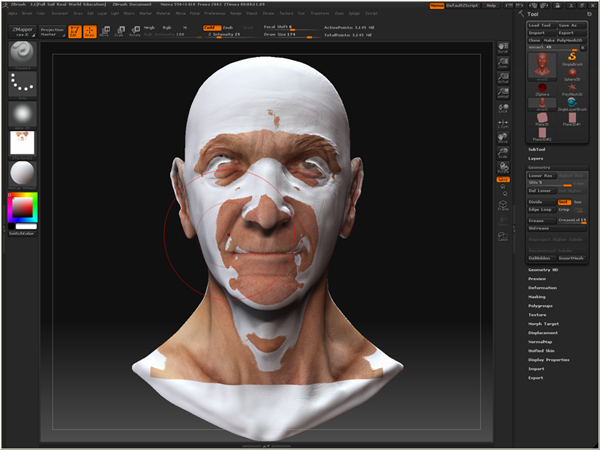Expand the Masking section
The width and height of the screenshot is (600, 450).
click(537, 296)
